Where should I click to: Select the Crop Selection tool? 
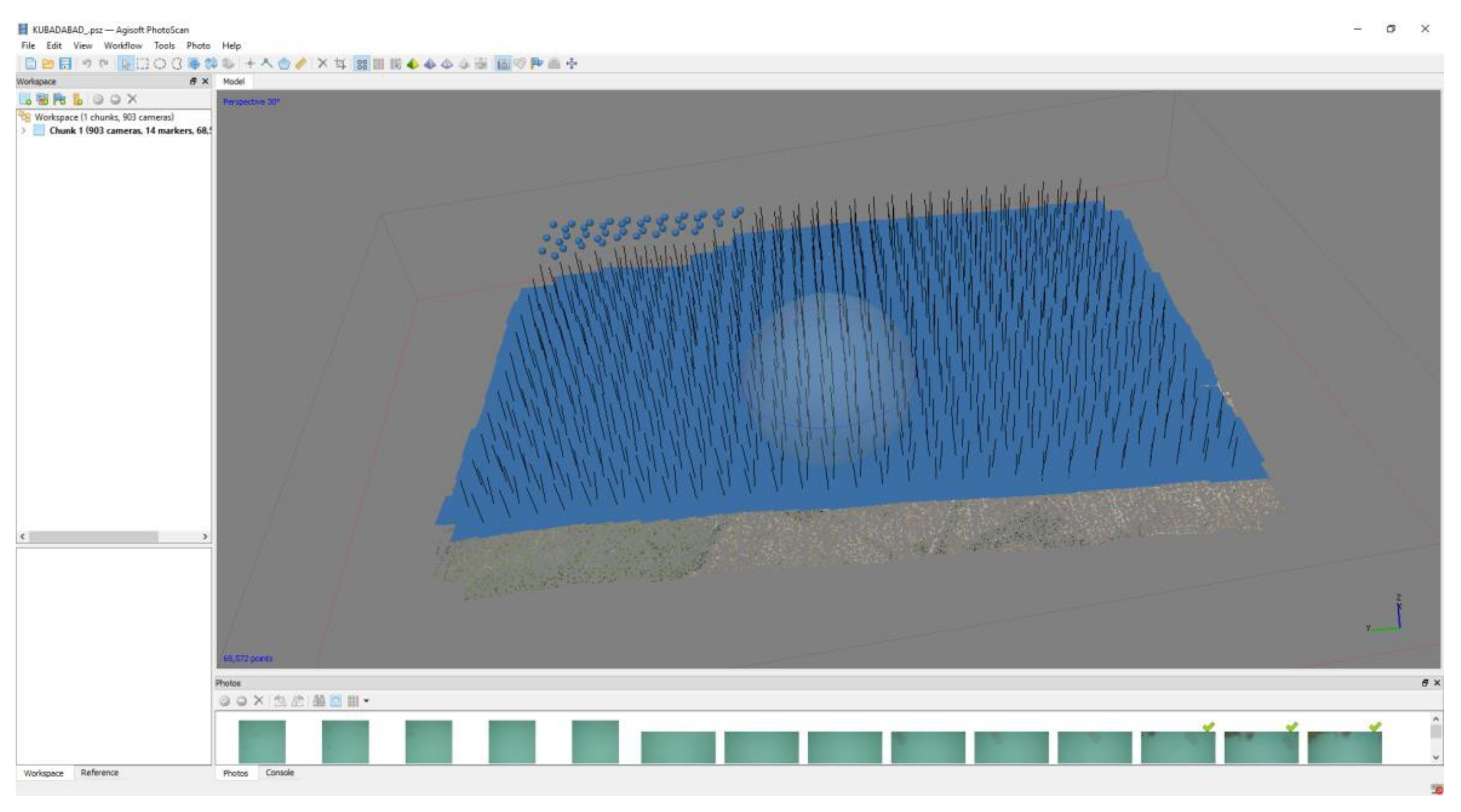pos(340,63)
